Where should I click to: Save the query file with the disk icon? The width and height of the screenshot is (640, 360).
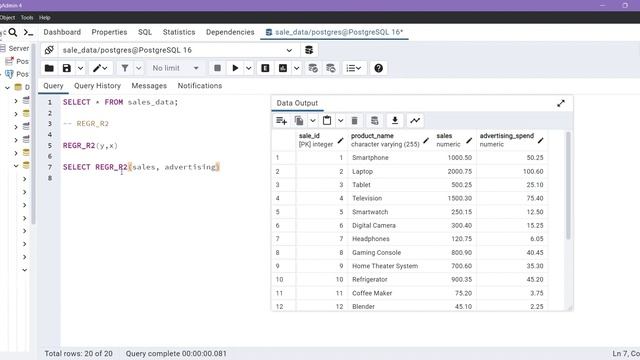(x=67, y=68)
